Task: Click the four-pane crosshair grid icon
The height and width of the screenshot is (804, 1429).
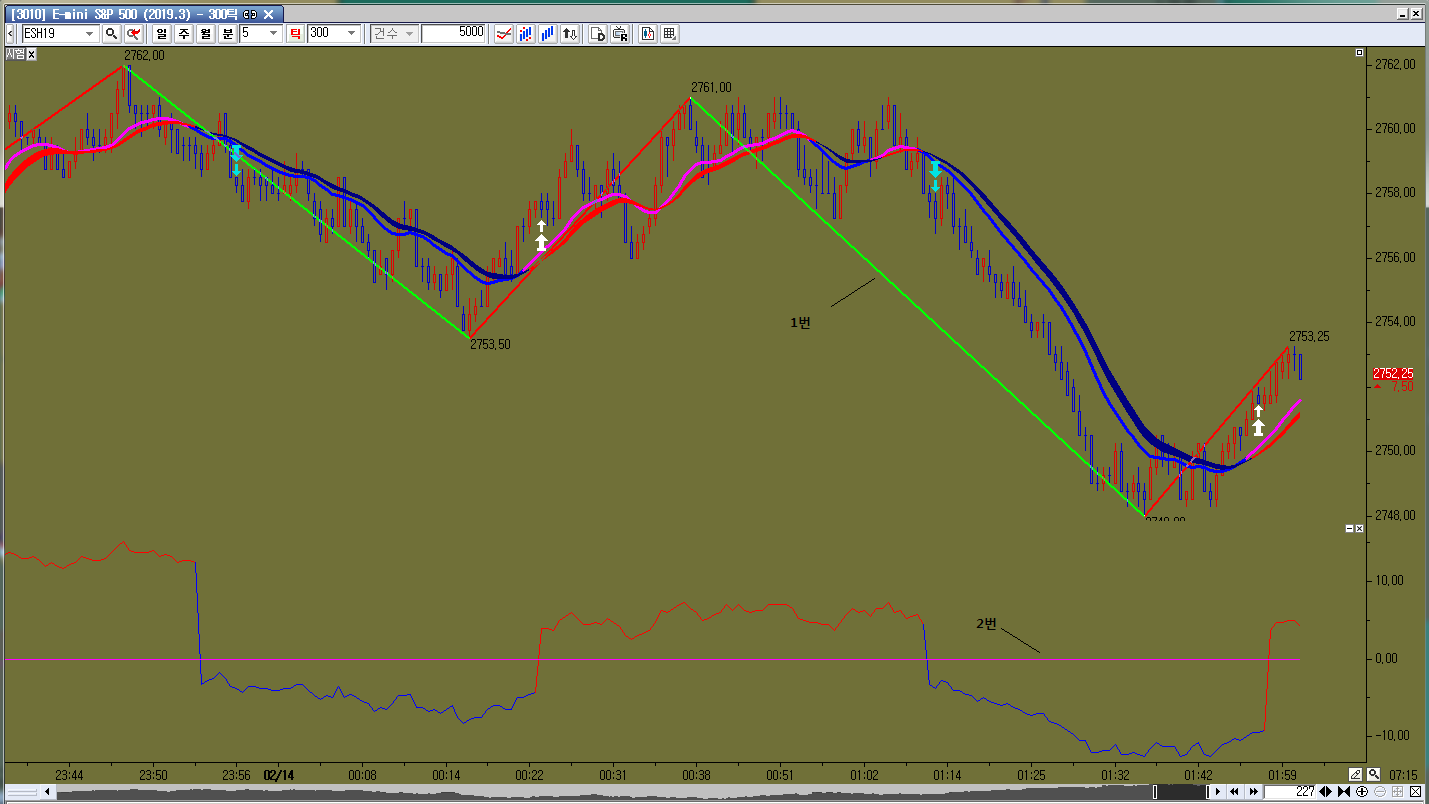Action: pos(1397,792)
